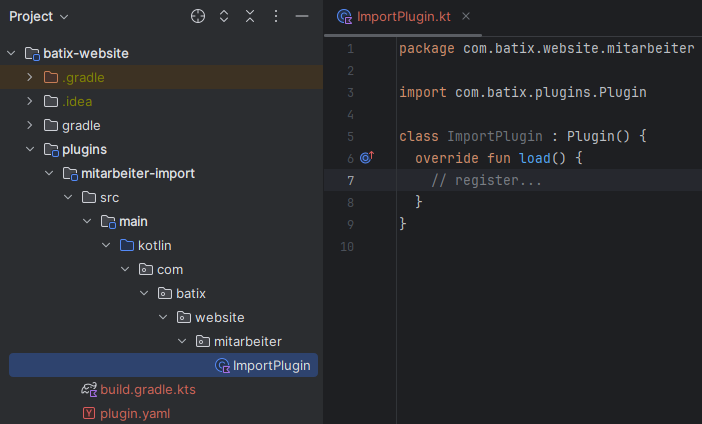Image resolution: width=702 pixels, height=424 pixels.
Task: Select ImportPlugin class in project tree
Action: coord(271,365)
